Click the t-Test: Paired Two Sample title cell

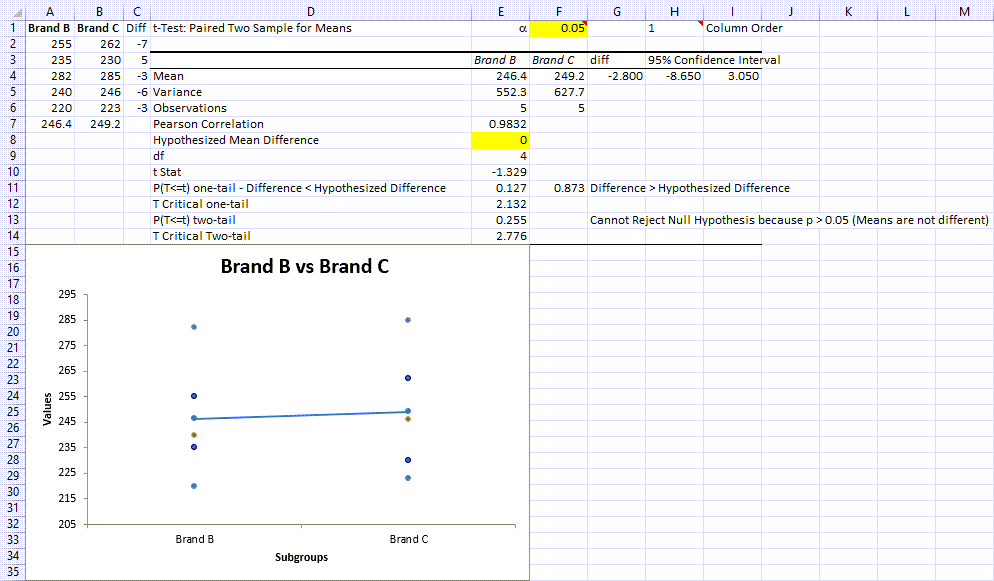pos(252,28)
